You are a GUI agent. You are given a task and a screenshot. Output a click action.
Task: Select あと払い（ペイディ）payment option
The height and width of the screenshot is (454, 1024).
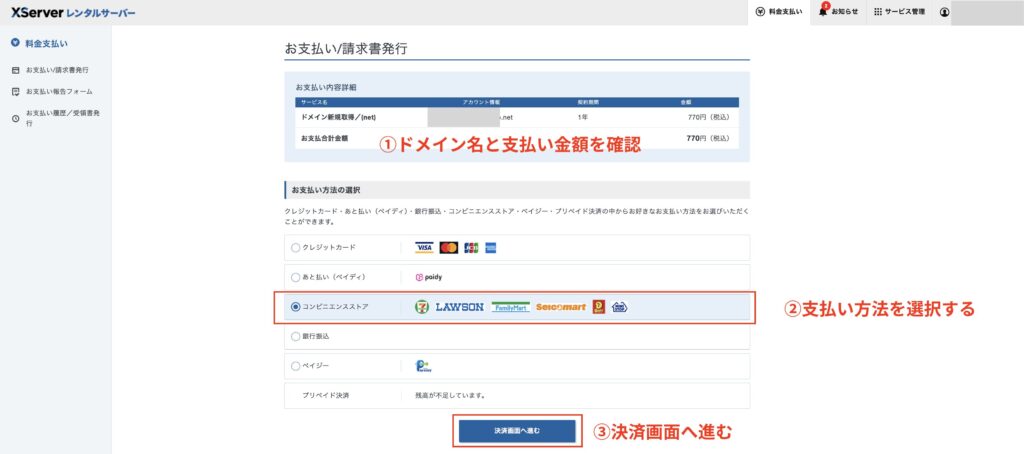coord(295,276)
